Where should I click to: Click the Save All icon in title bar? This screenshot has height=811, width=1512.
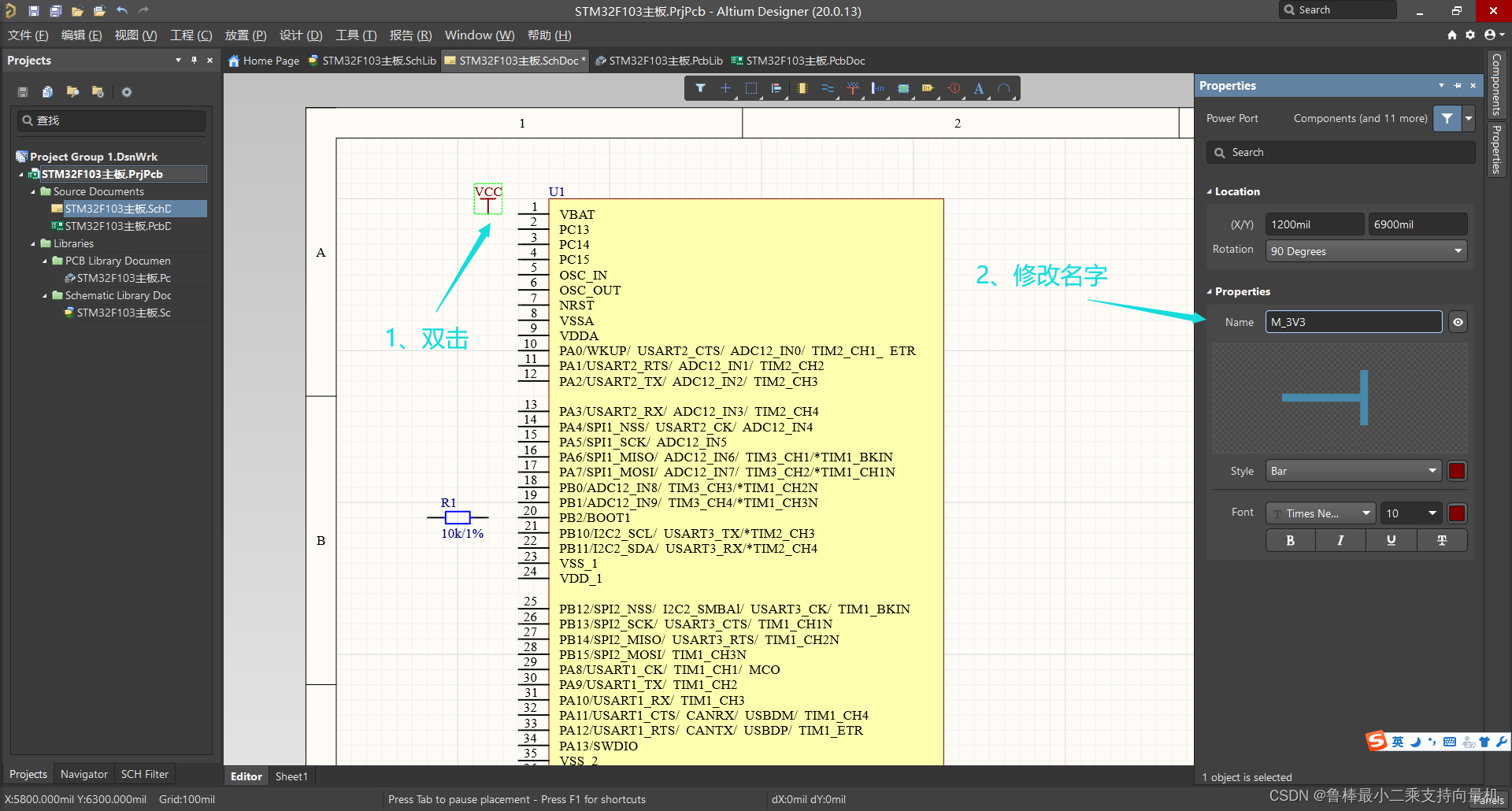click(x=56, y=11)
